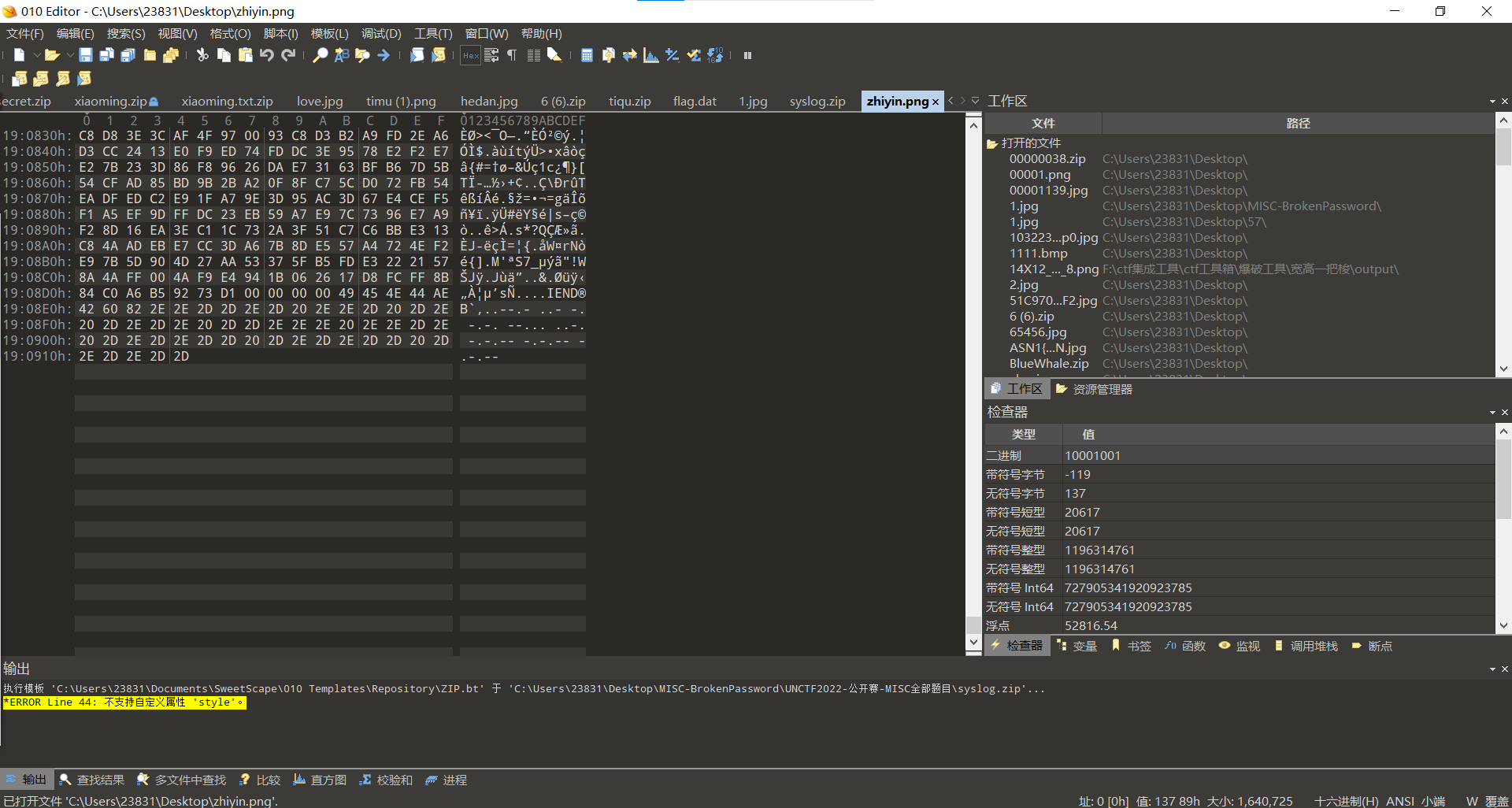This screenshot has height=808, width=1512.
Task: Toggle linefeed display icon
Action: (491, 55)
